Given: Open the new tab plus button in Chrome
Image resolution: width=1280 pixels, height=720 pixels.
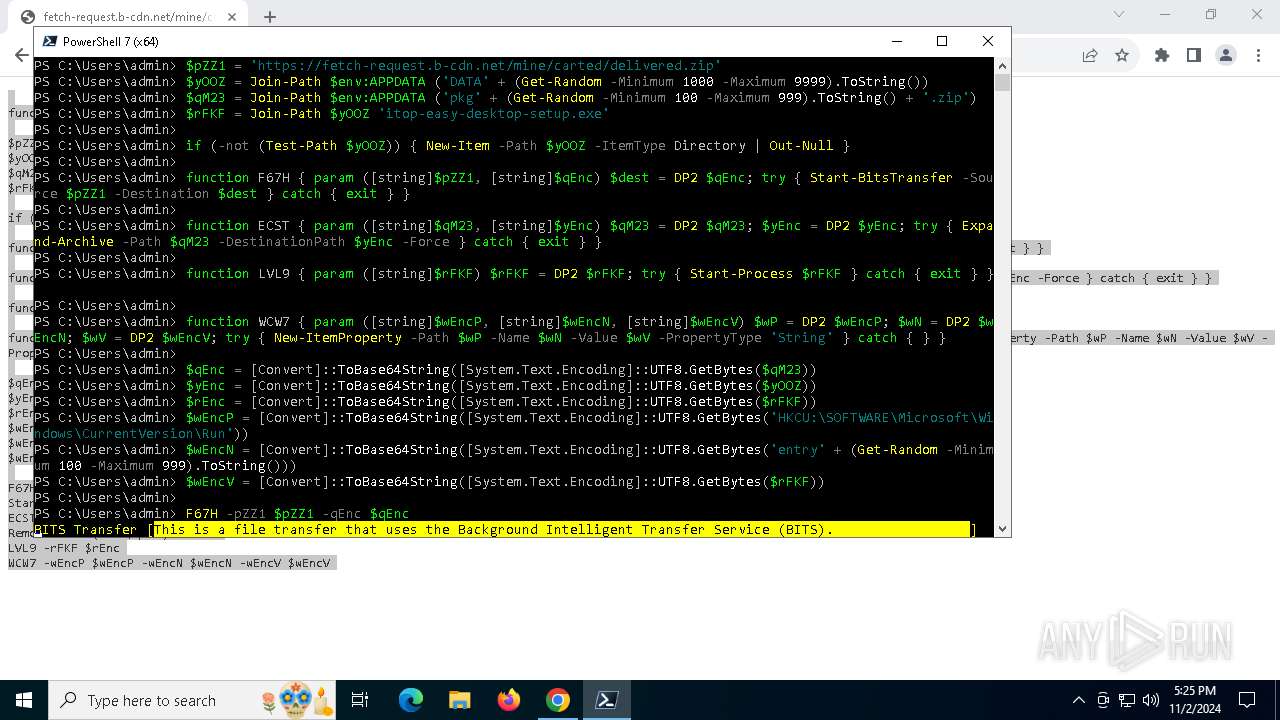Looking at the screenshot, I should [269, 16].
